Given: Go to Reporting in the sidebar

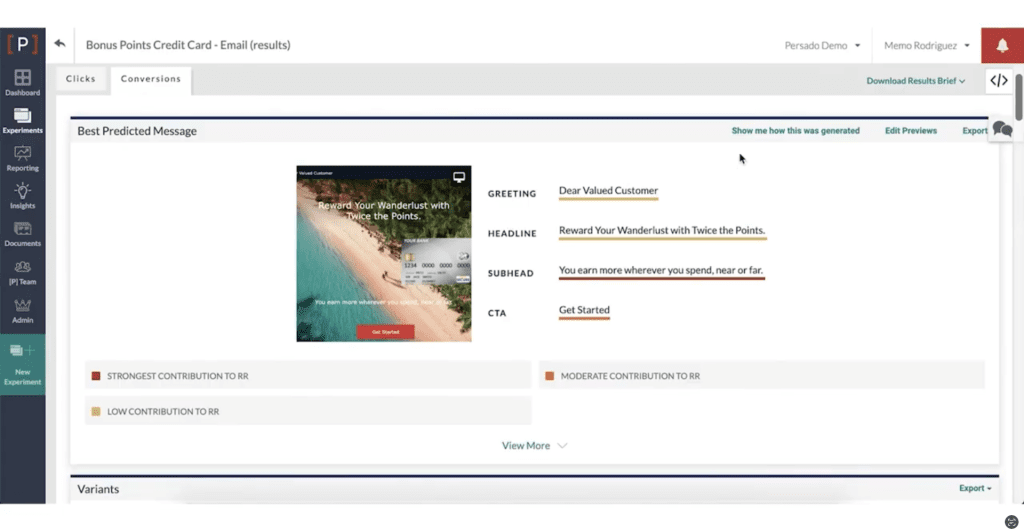Looking at the screenshot, I should point(22,158).
